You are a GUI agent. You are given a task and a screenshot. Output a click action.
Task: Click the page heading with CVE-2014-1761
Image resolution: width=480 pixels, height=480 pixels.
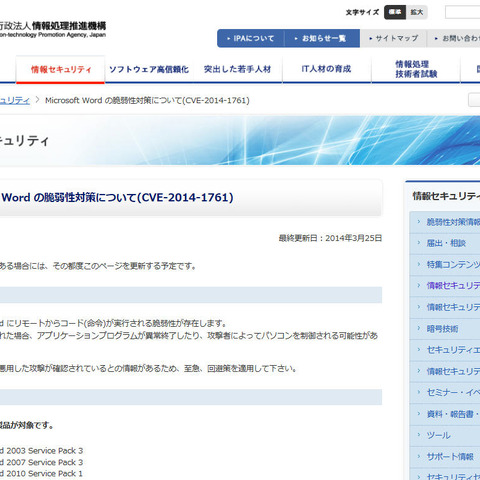[x=117, y=197]
